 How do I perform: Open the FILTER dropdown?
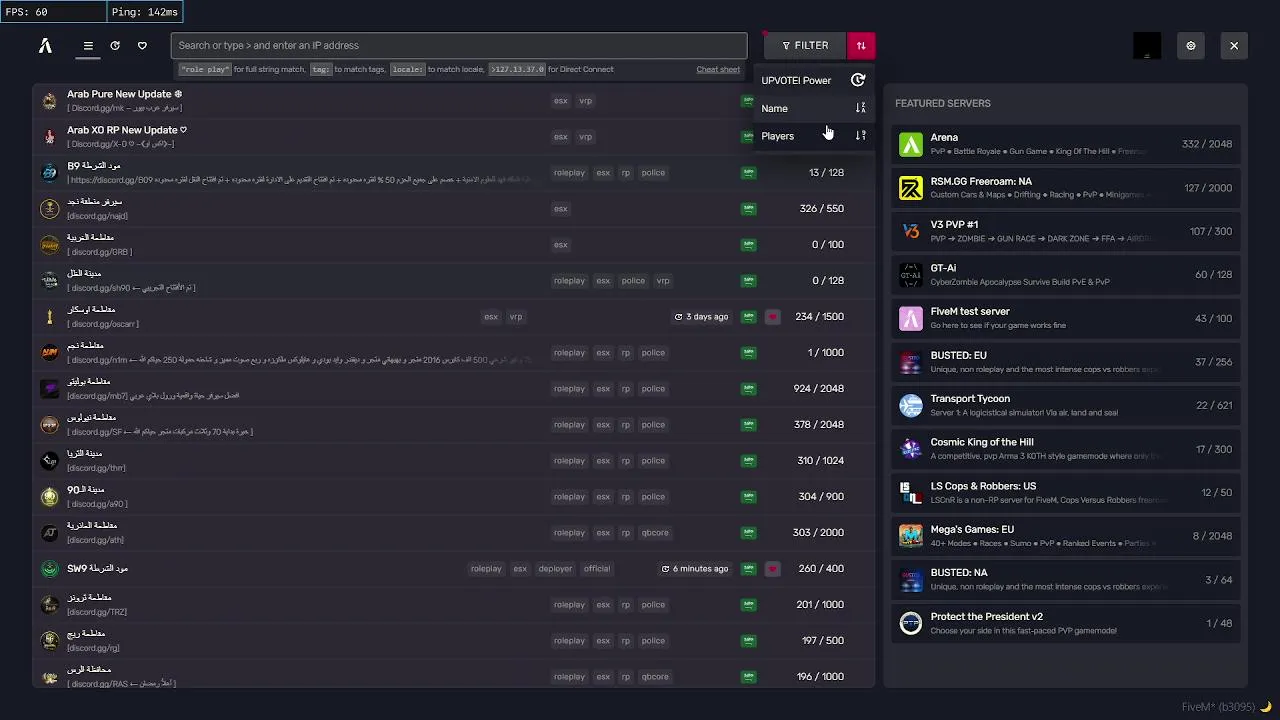point(805,45)
